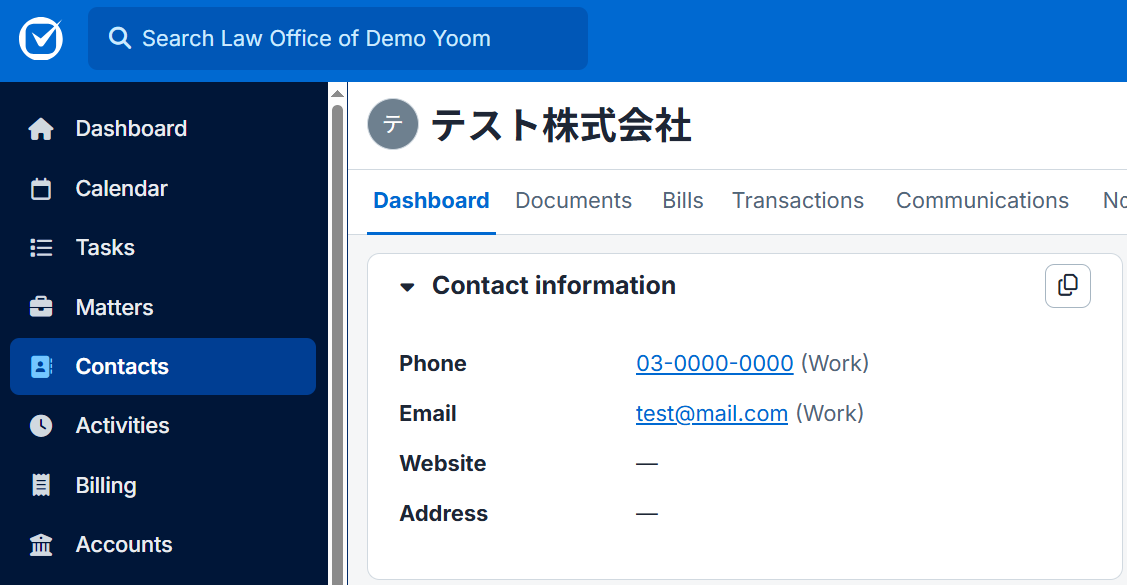The height and width of the screenshot is (585, 1127).
Task: Click the Website field label
Action: click(x=443, y=464)
